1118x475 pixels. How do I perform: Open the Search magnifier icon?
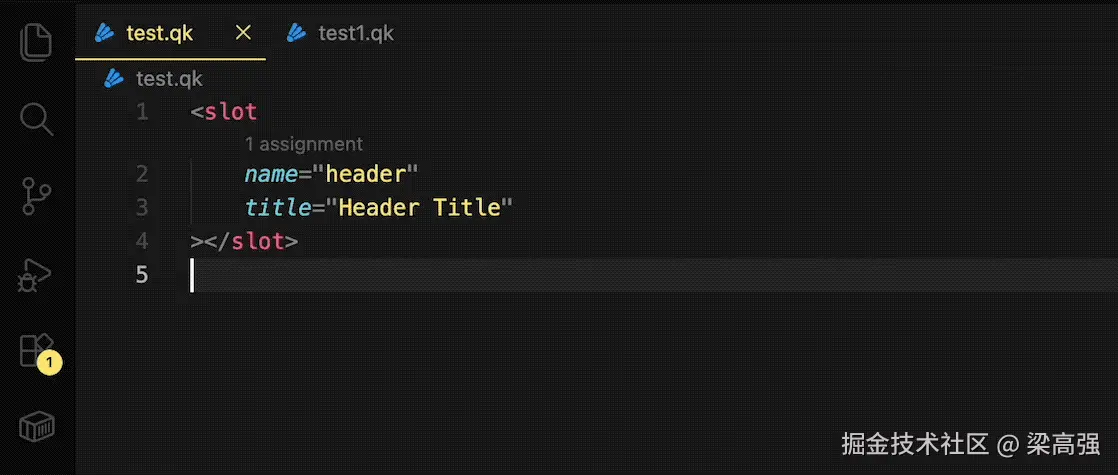click(36, 118)
